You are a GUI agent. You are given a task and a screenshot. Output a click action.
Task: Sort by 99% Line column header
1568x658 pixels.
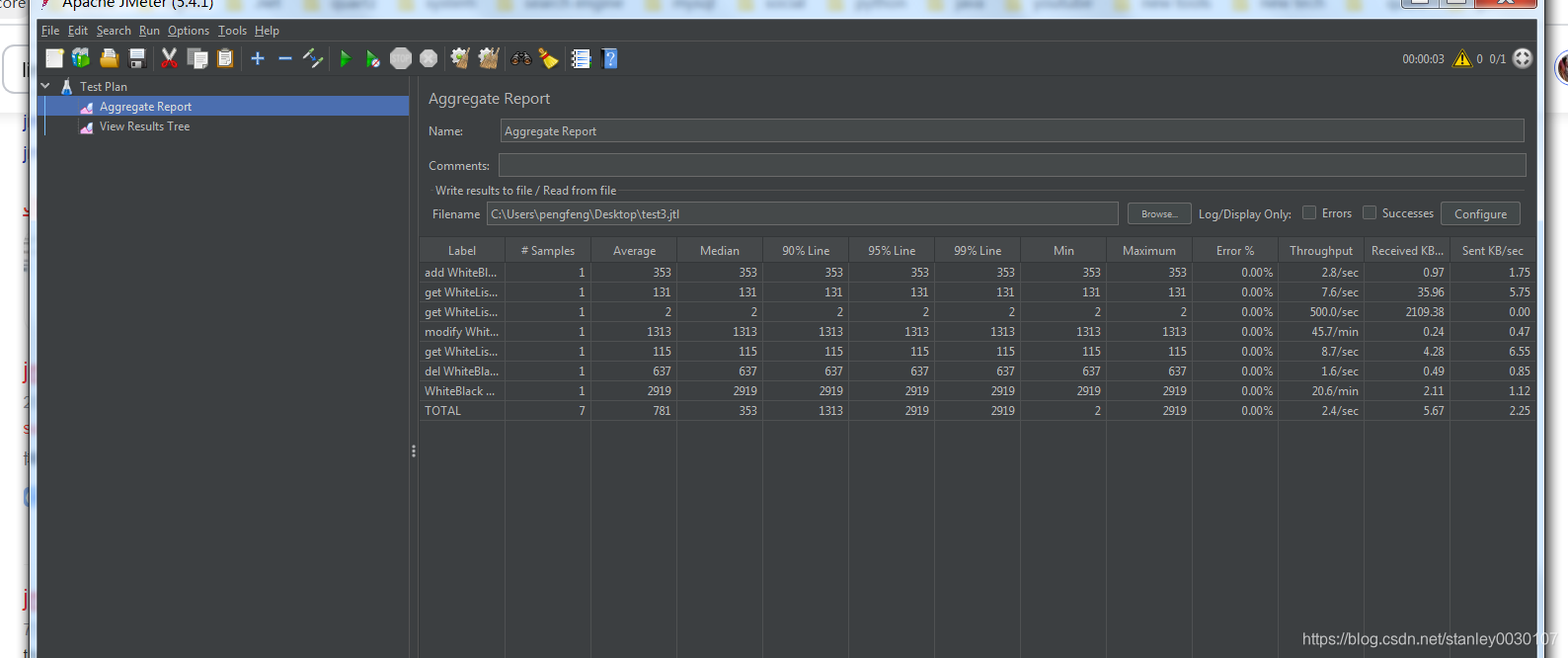coord(978,251)
